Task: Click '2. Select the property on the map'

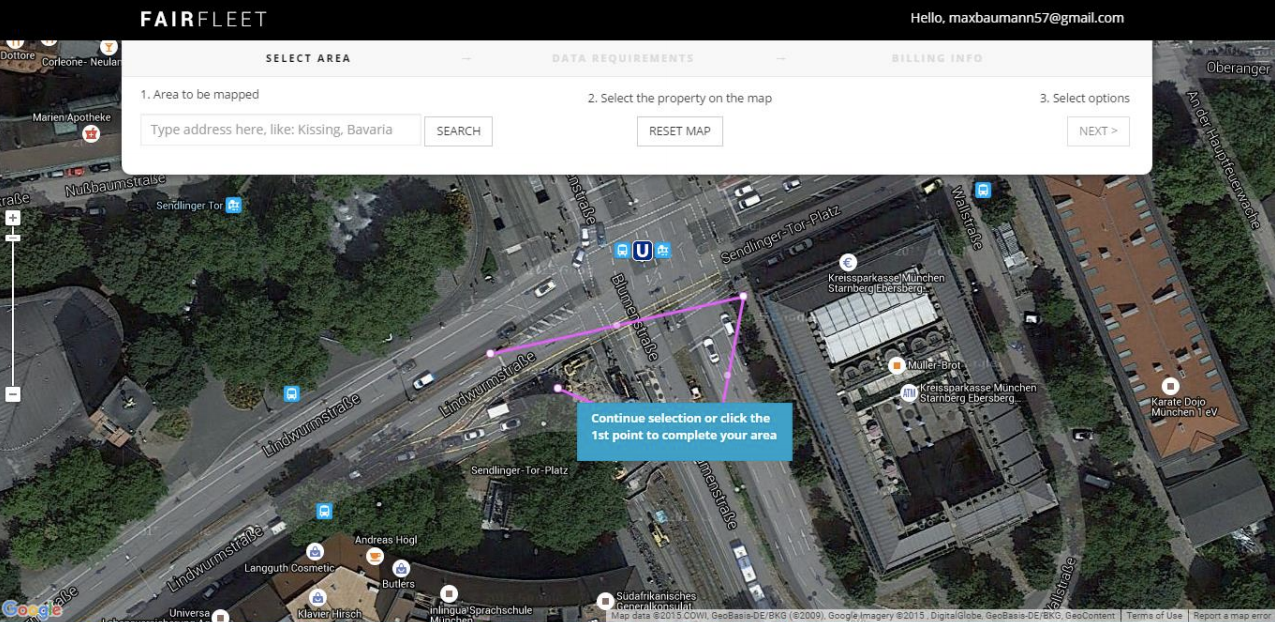Action: click(x=680, y=99)
